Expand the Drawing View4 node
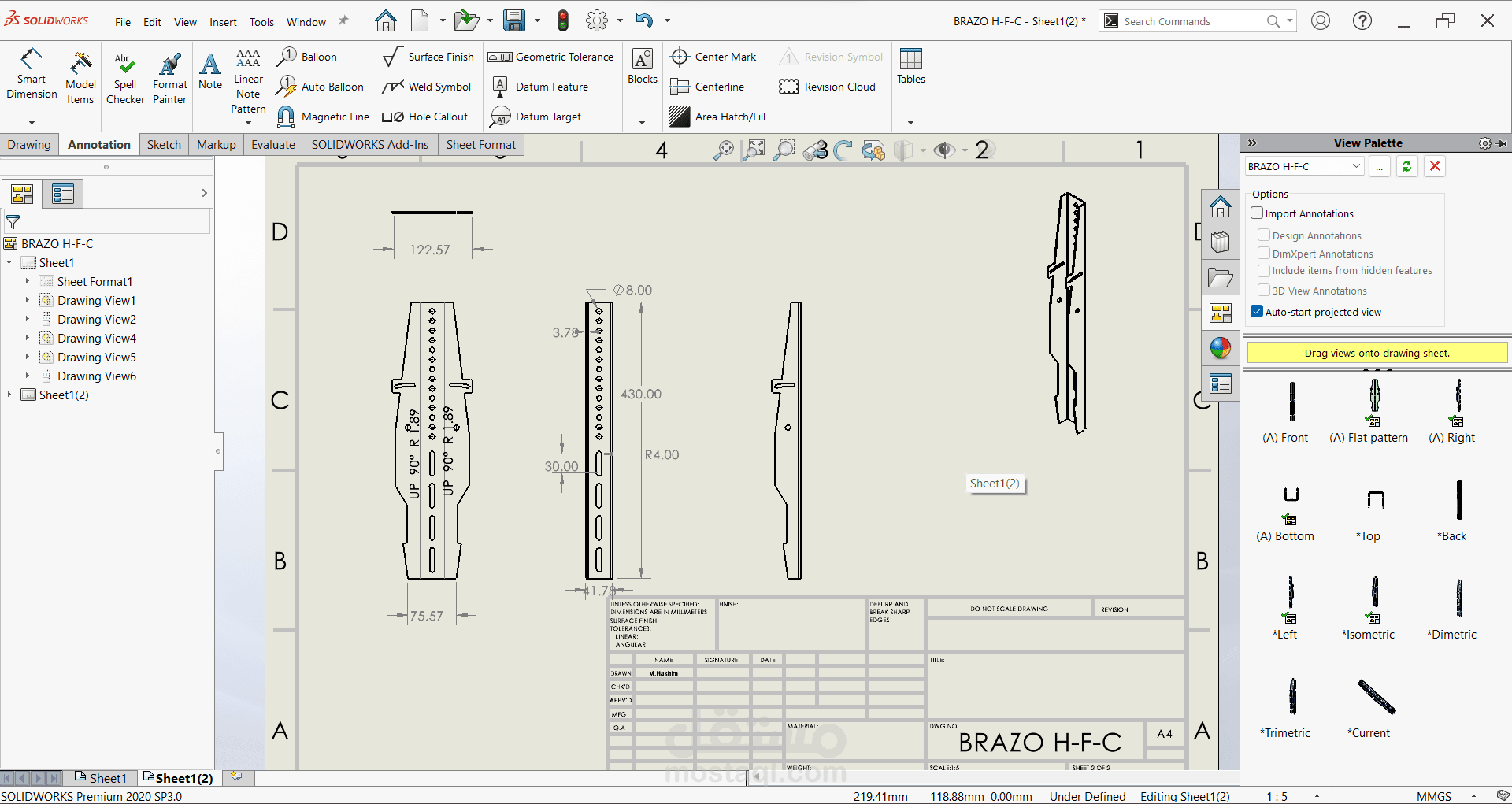This screenshot has height=804, width=1512. coord(27,338)
